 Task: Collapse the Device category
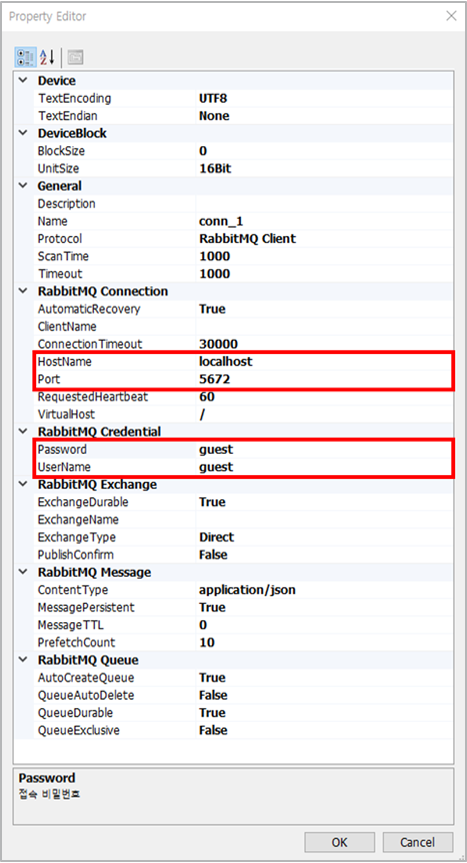tap(23, 80)
